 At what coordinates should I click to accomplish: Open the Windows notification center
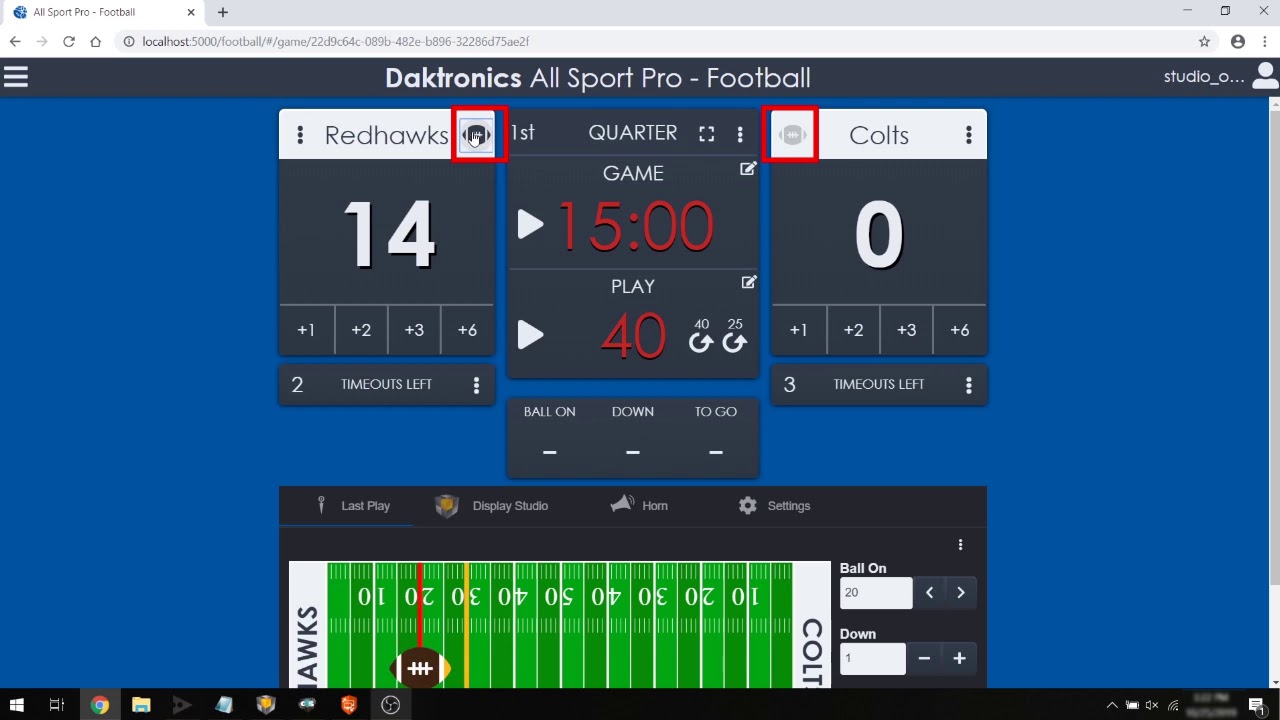click(1257, 705)
